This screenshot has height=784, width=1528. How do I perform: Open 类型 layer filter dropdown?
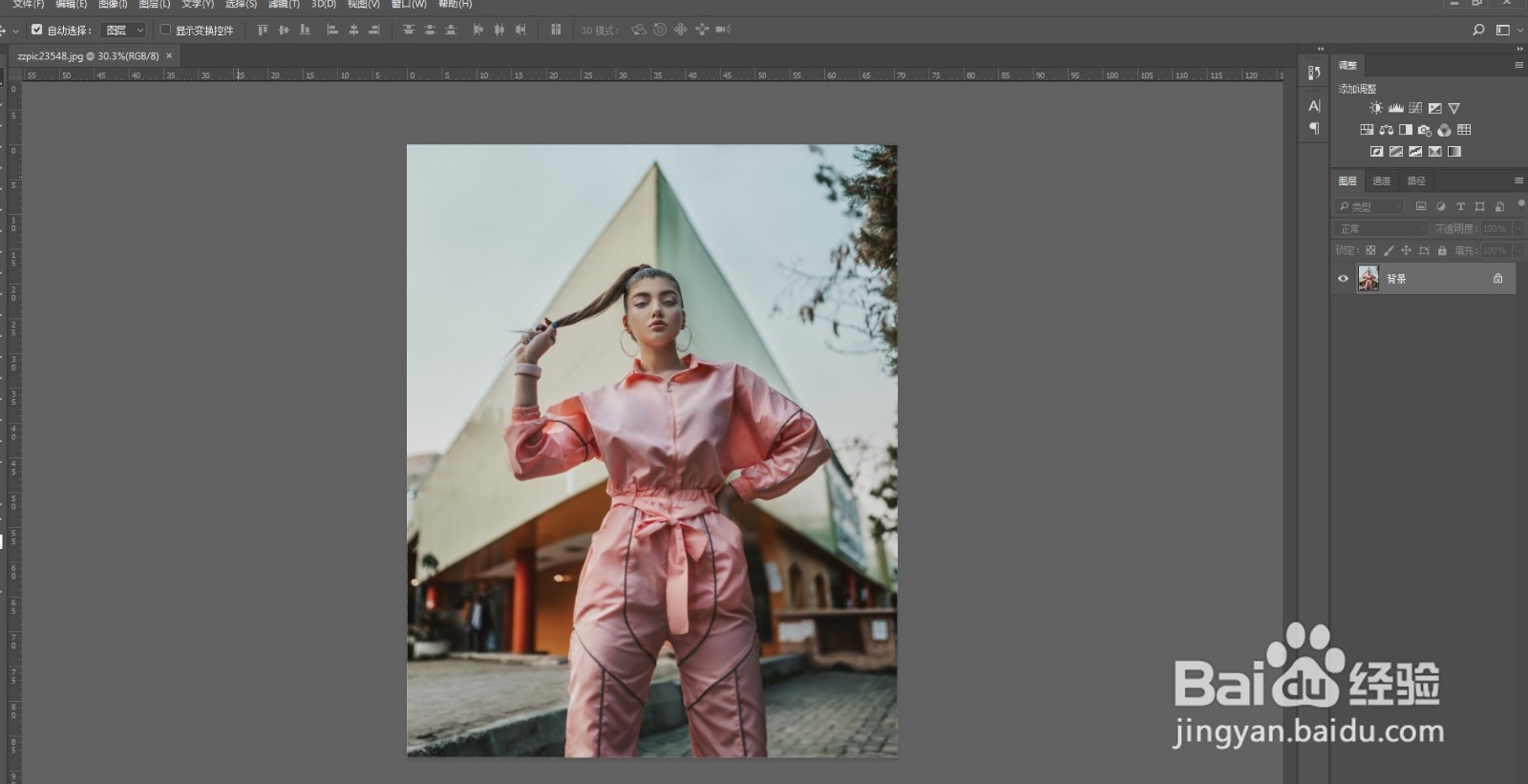click(1369, 206)
